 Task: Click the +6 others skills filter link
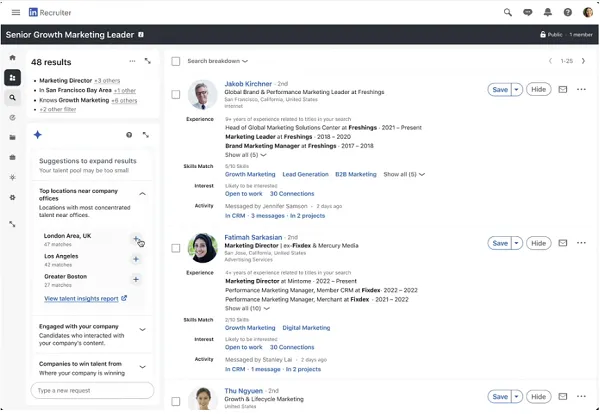124,101
